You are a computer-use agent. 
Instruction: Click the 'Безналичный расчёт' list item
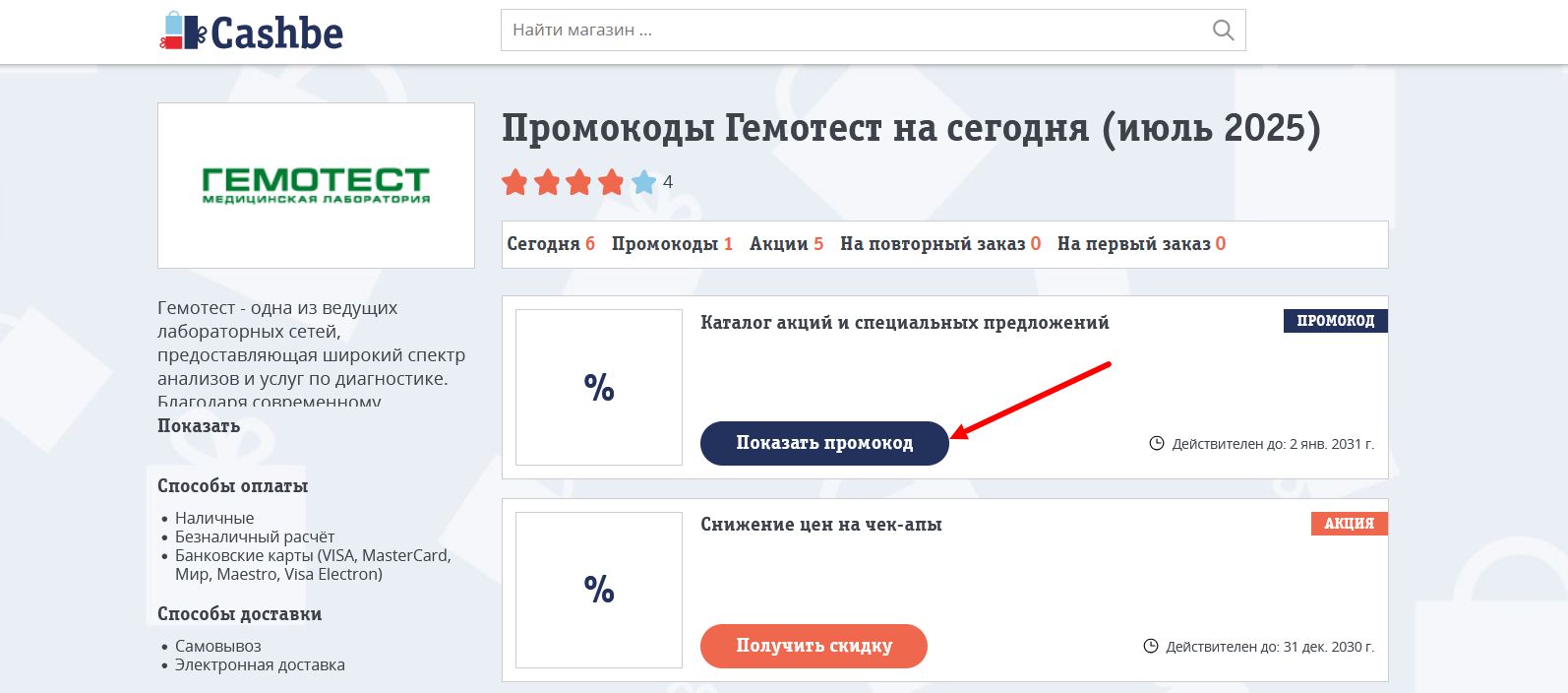click(x=255, y=536)
